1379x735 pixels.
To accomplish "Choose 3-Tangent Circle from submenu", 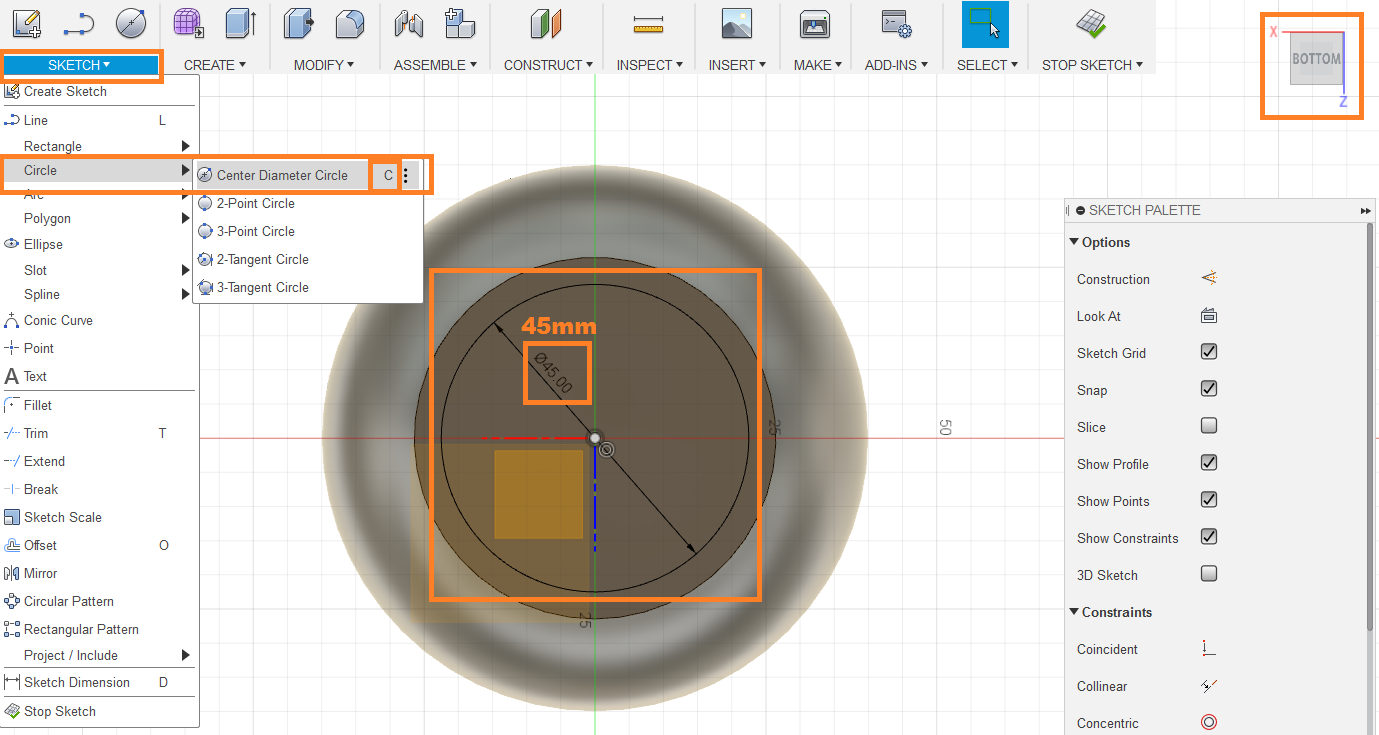I will tap(263, 287).
